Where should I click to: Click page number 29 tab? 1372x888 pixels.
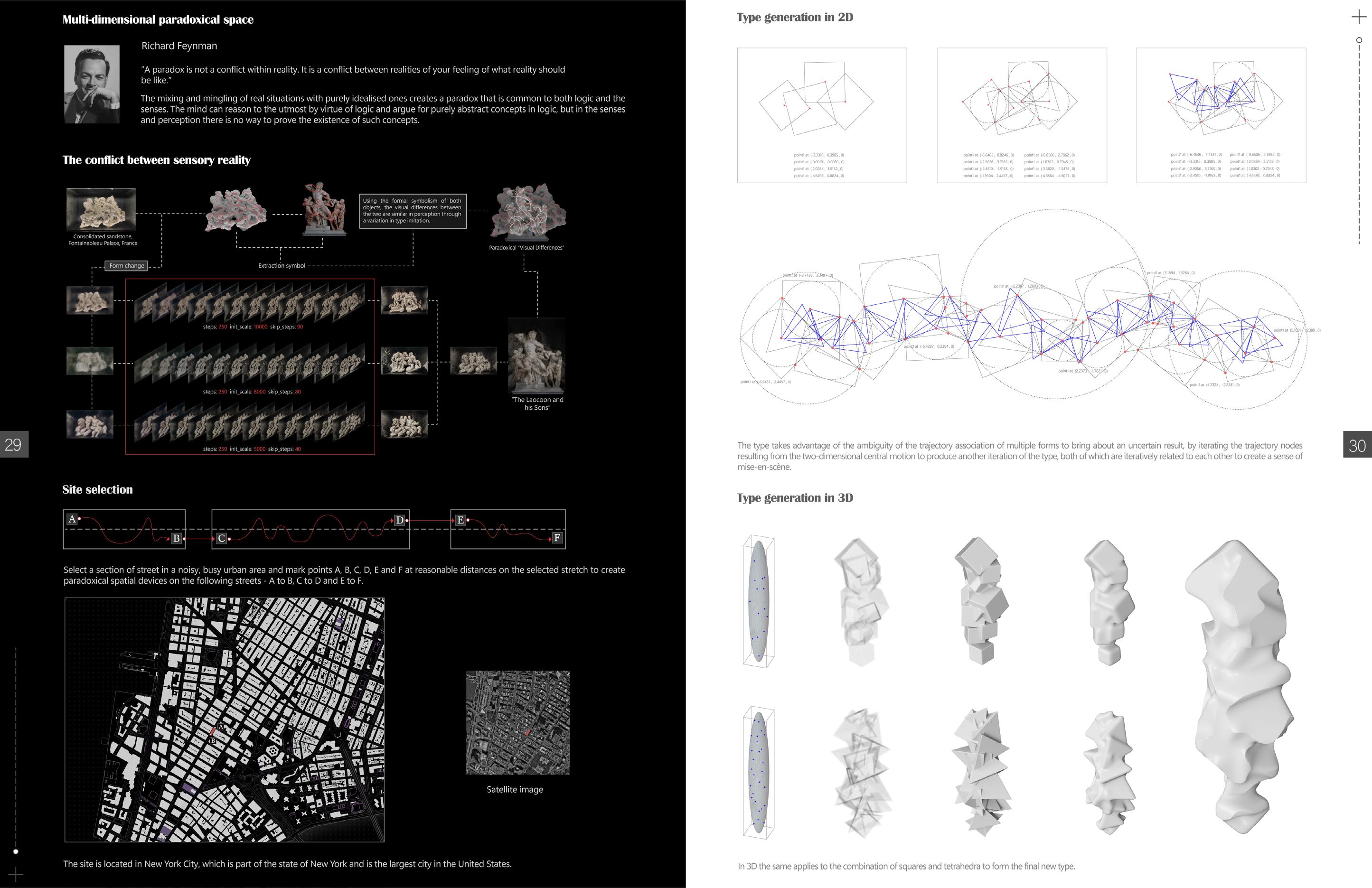point(13,444)
